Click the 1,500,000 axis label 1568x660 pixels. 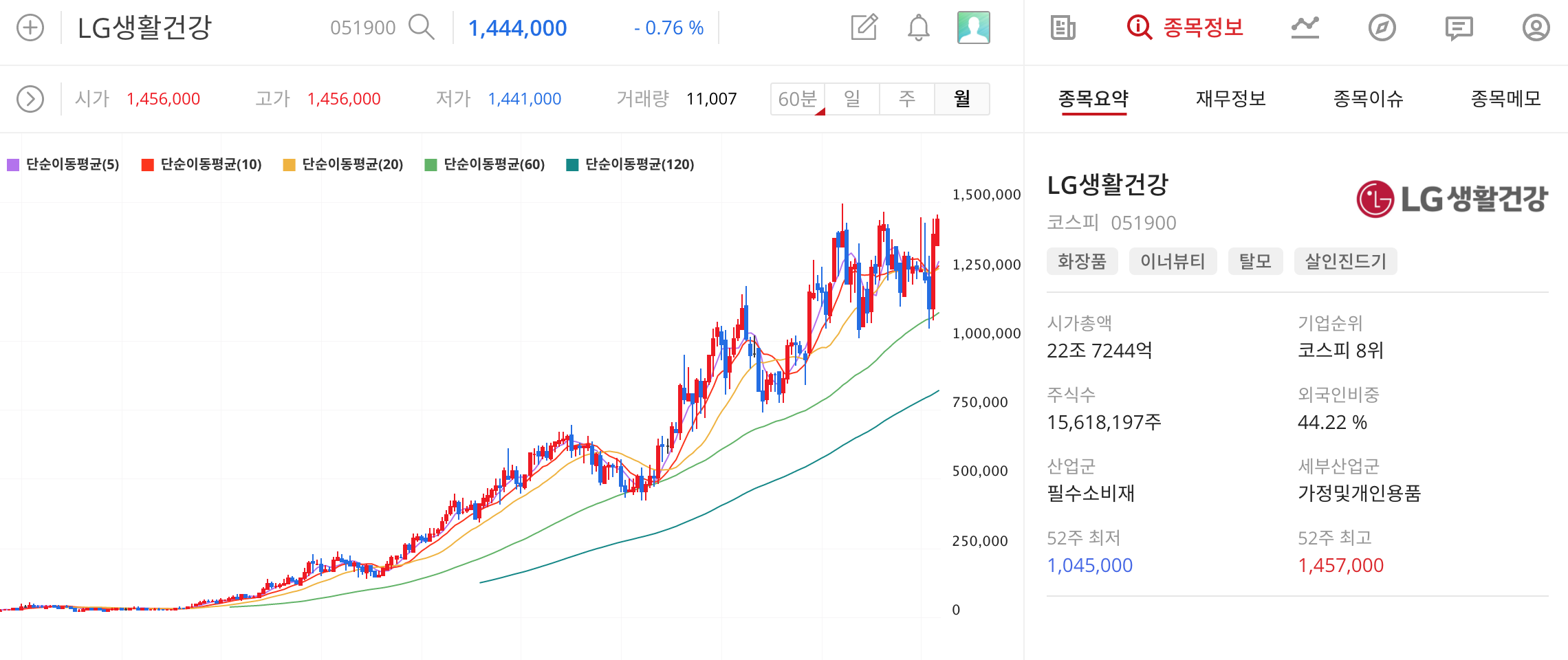[986, 195]
